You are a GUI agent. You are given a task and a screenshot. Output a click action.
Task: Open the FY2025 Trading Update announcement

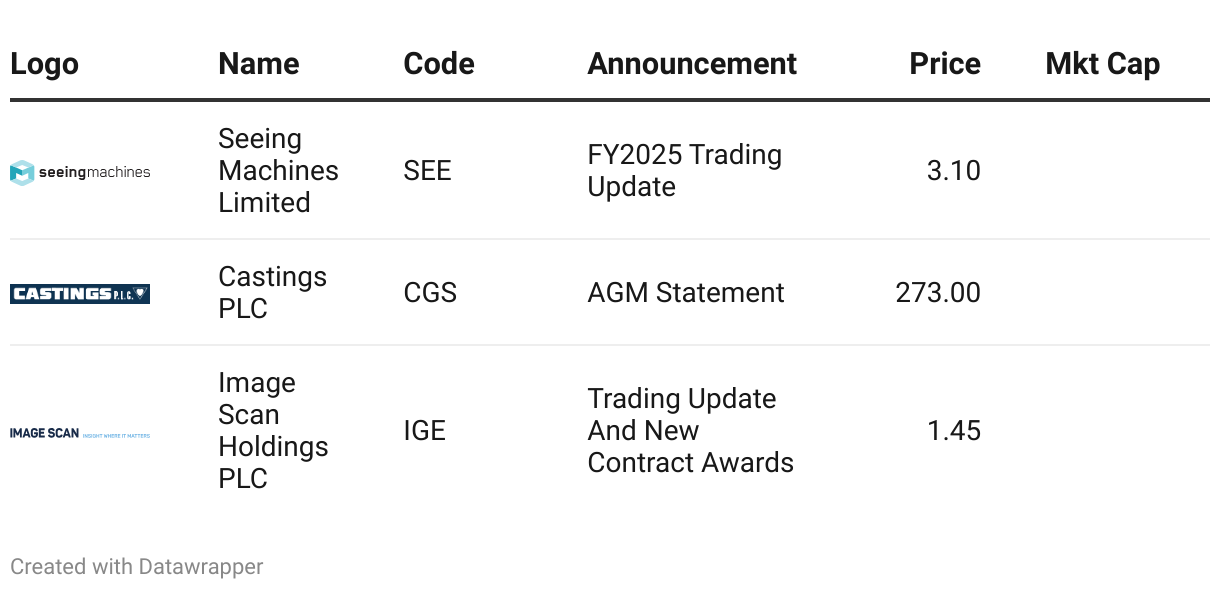[x=684, y=171]
